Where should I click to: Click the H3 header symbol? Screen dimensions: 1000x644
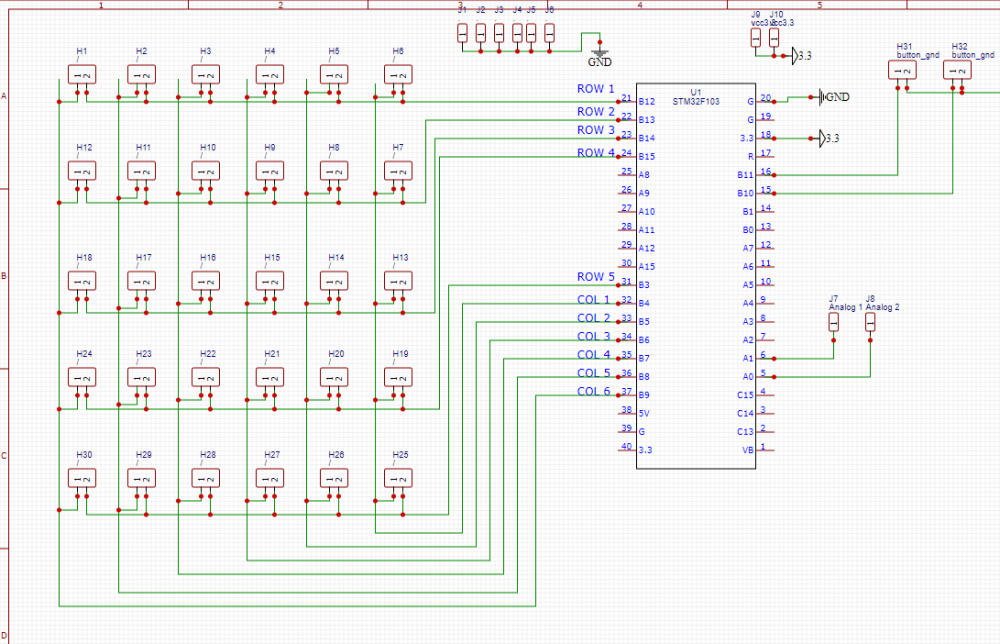point(205,75)
